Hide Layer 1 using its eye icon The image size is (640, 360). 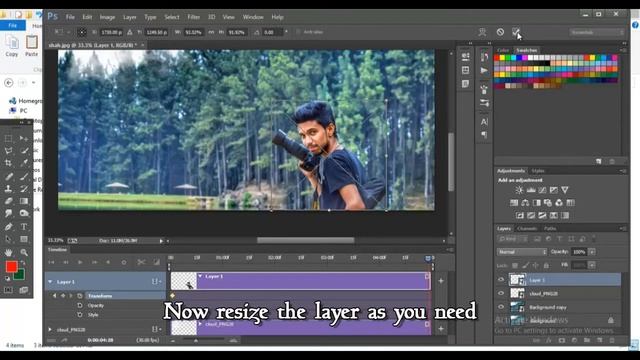[501, 280]
